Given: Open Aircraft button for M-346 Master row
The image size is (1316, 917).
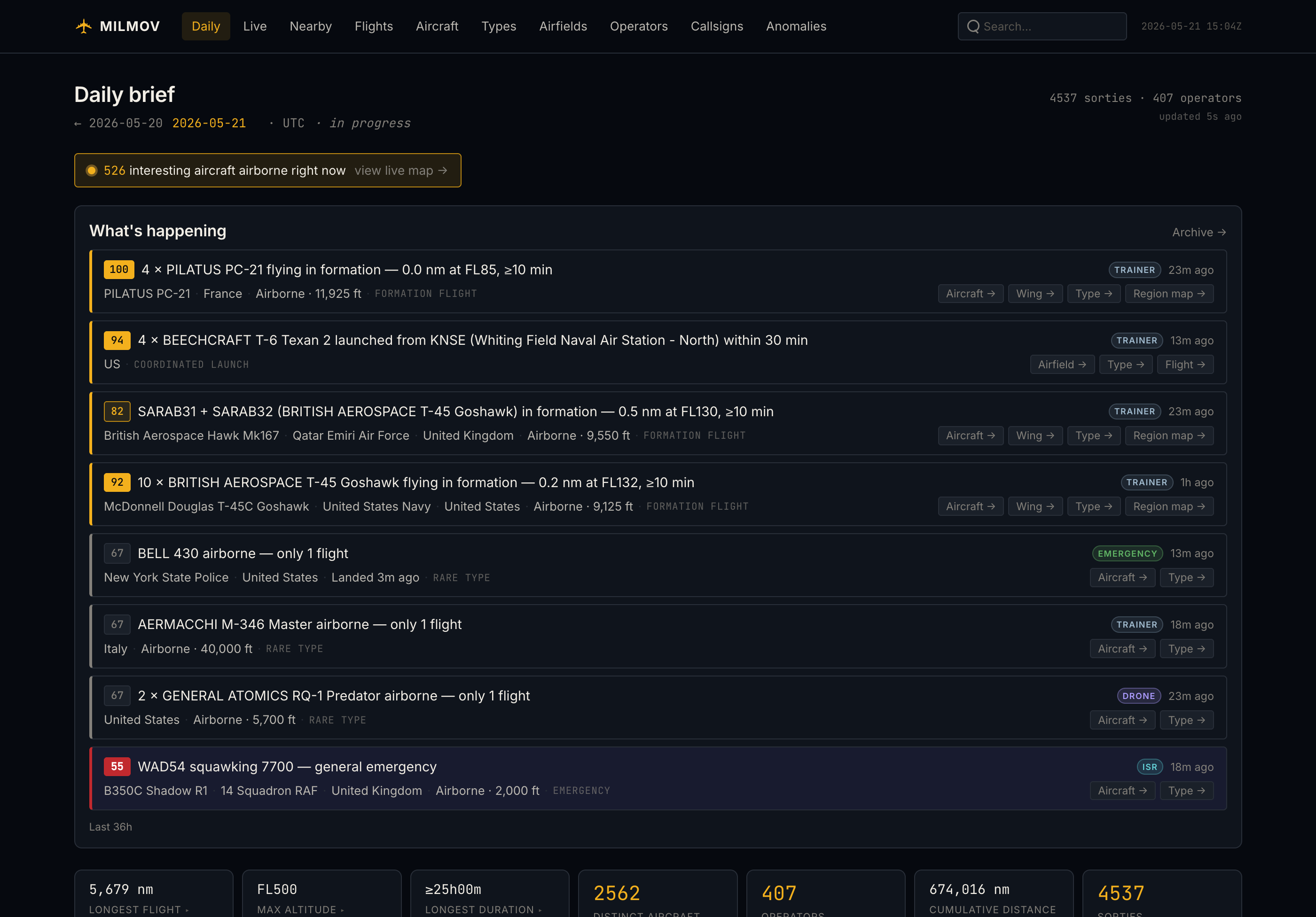Looking at the screenshot, I should [1122, 649].
